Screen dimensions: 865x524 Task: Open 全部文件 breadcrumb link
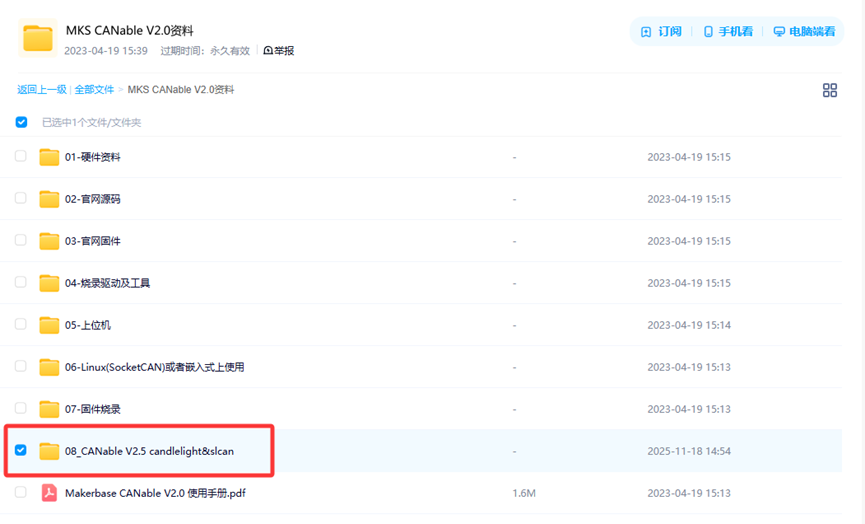point(94,89)
